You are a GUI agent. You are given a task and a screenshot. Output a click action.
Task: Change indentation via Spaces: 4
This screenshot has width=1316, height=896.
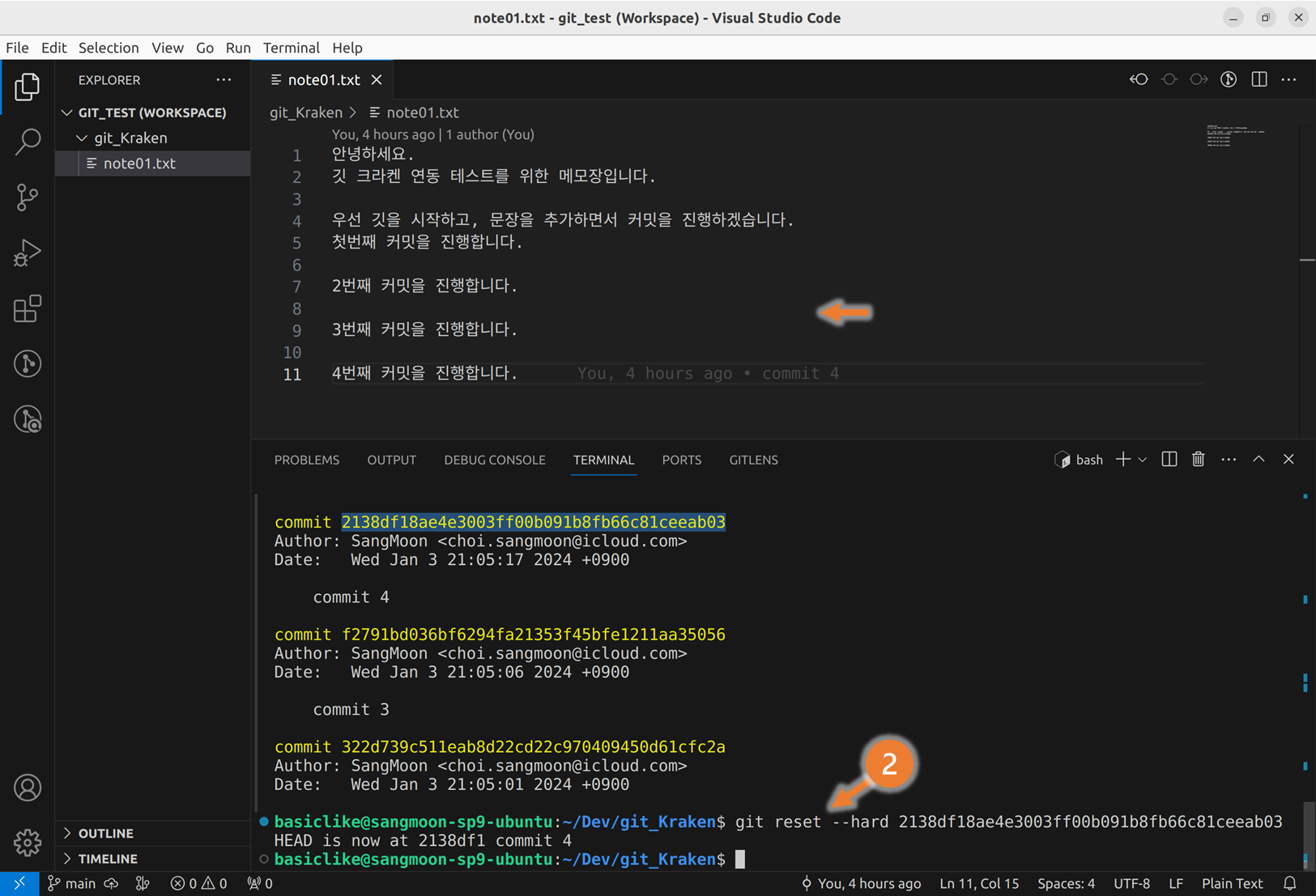pos(1066,884)
